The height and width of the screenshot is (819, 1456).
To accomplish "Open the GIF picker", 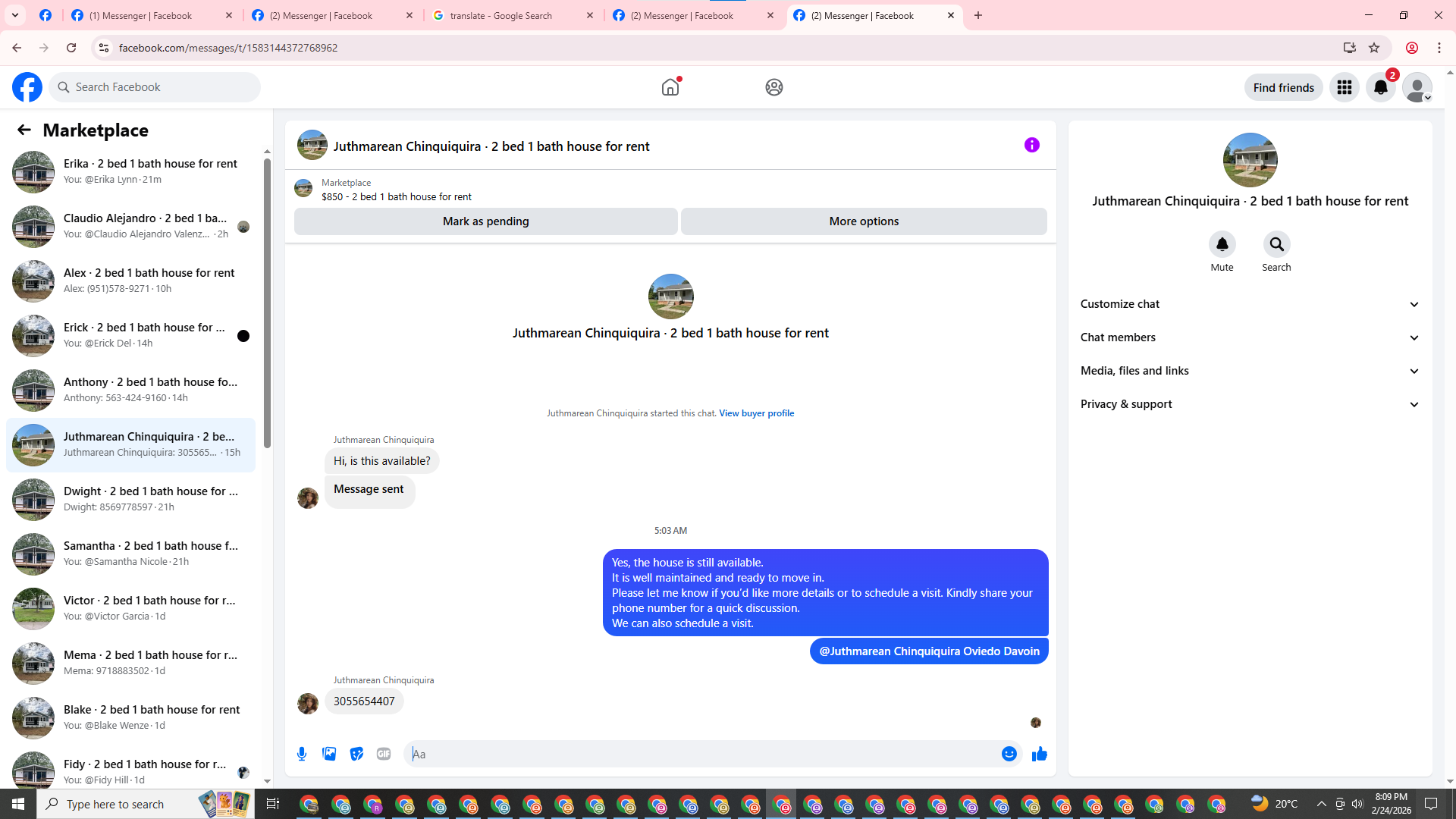I will pos(384,754).
